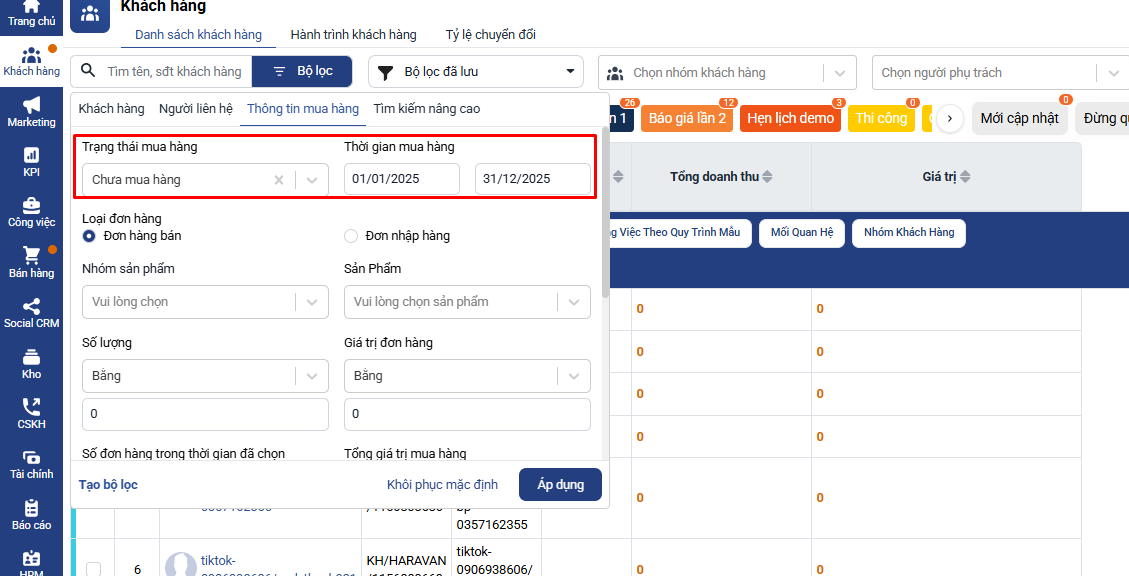Open Bán hàng shopping cart icon
The height and width of the screenshot is (576, 1129).
(31, 262)
